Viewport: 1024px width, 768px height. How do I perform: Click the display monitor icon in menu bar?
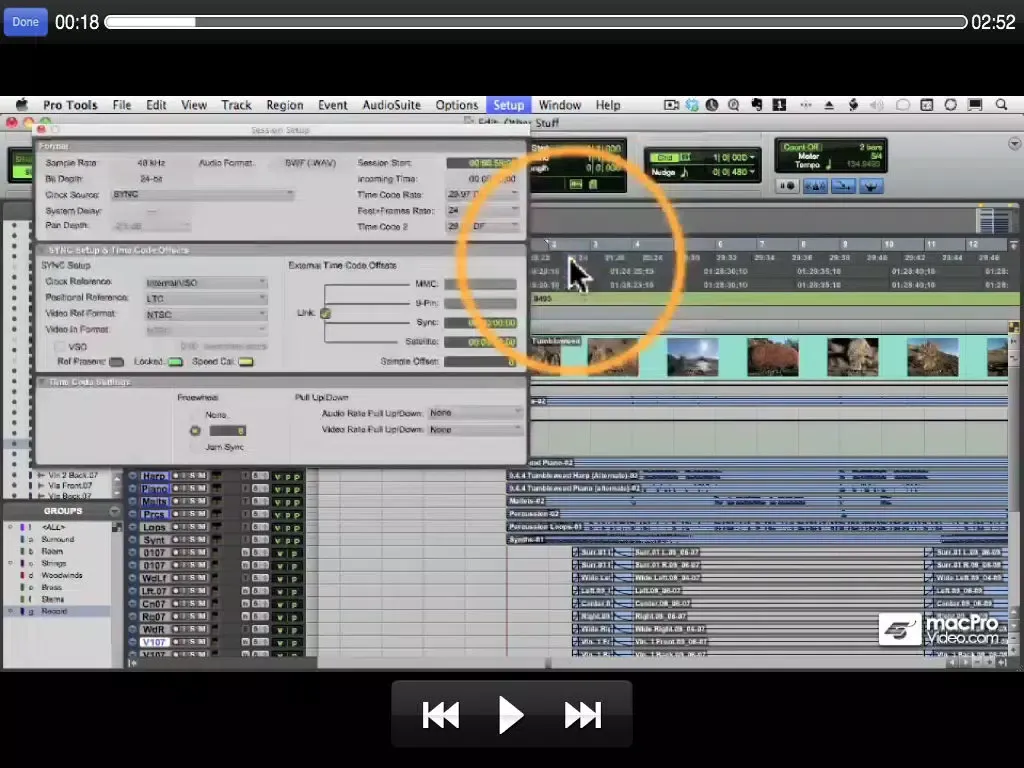point(975,104)
